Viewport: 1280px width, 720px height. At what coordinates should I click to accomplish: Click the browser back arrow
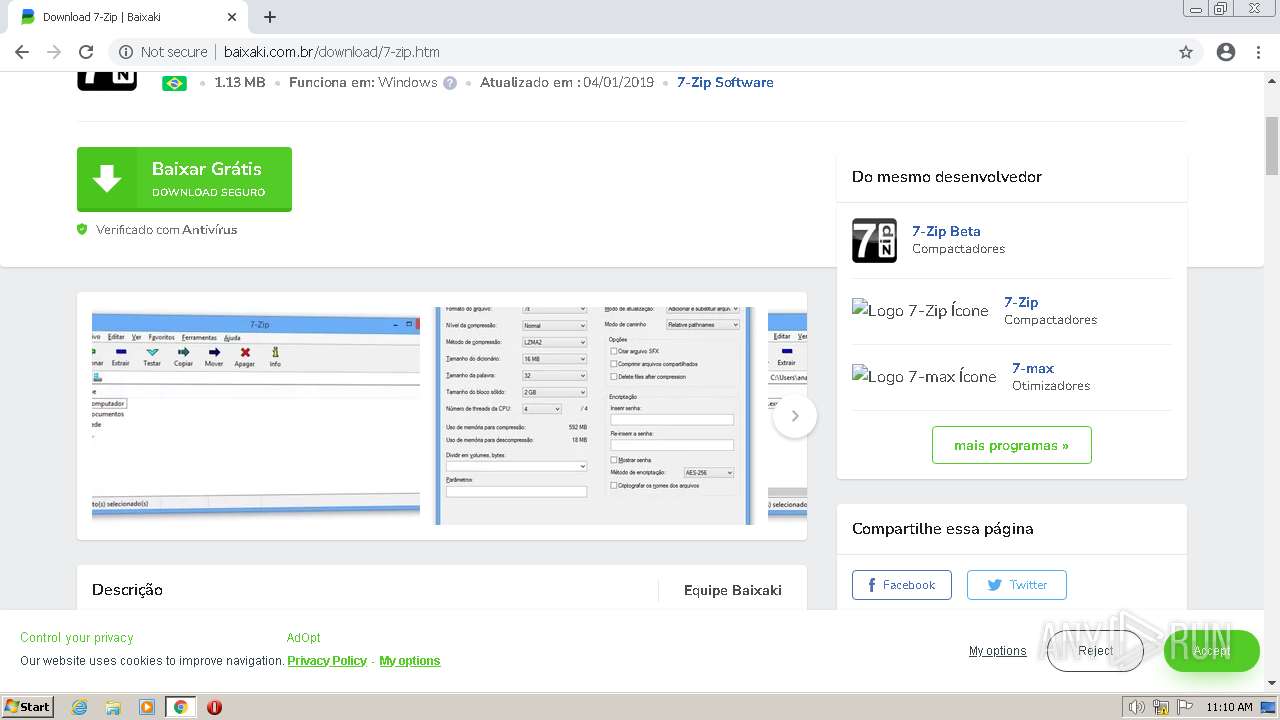22,52
